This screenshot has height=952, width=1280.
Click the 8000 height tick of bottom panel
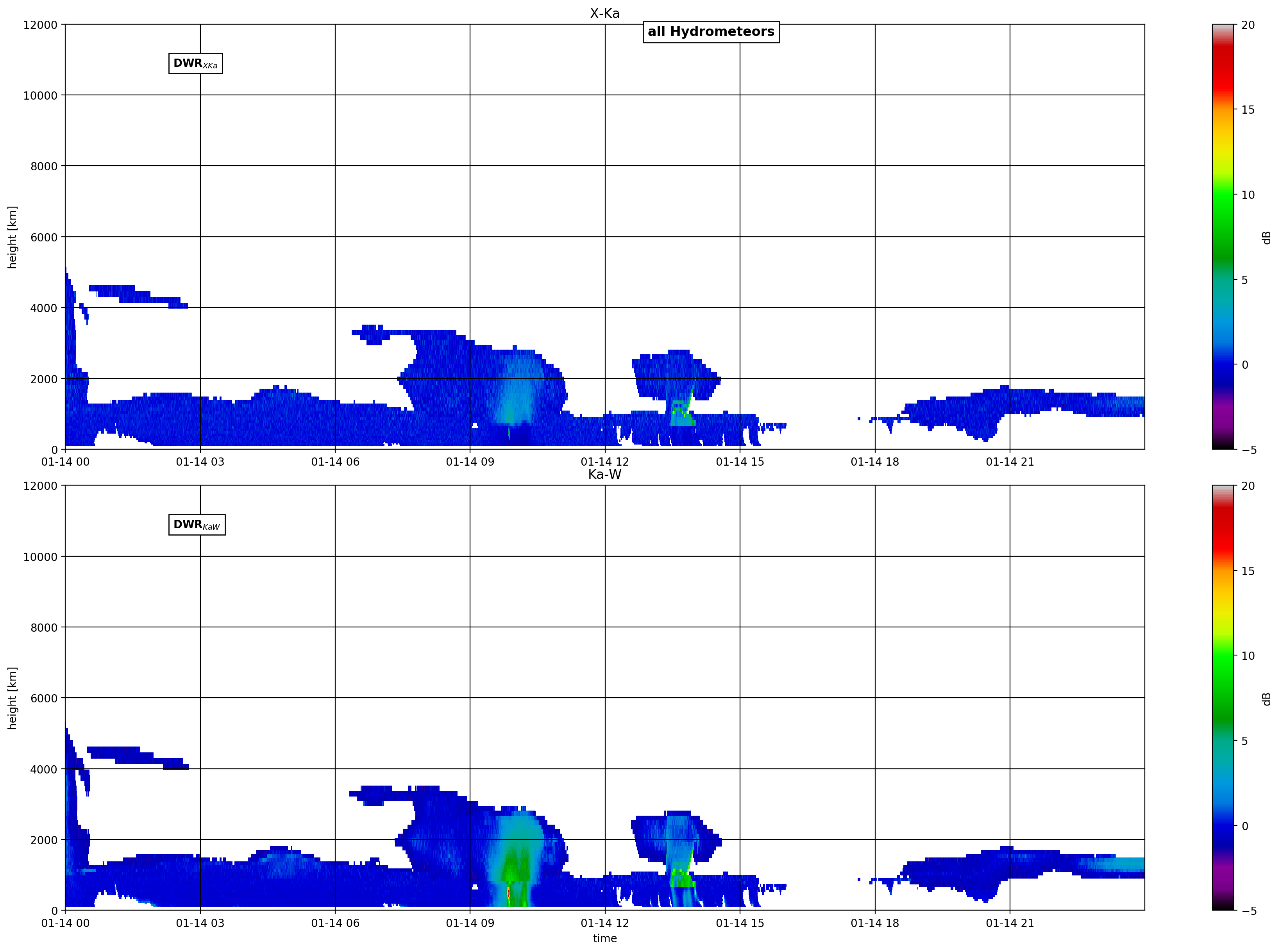pyautogui.click(x=44, y=627)
